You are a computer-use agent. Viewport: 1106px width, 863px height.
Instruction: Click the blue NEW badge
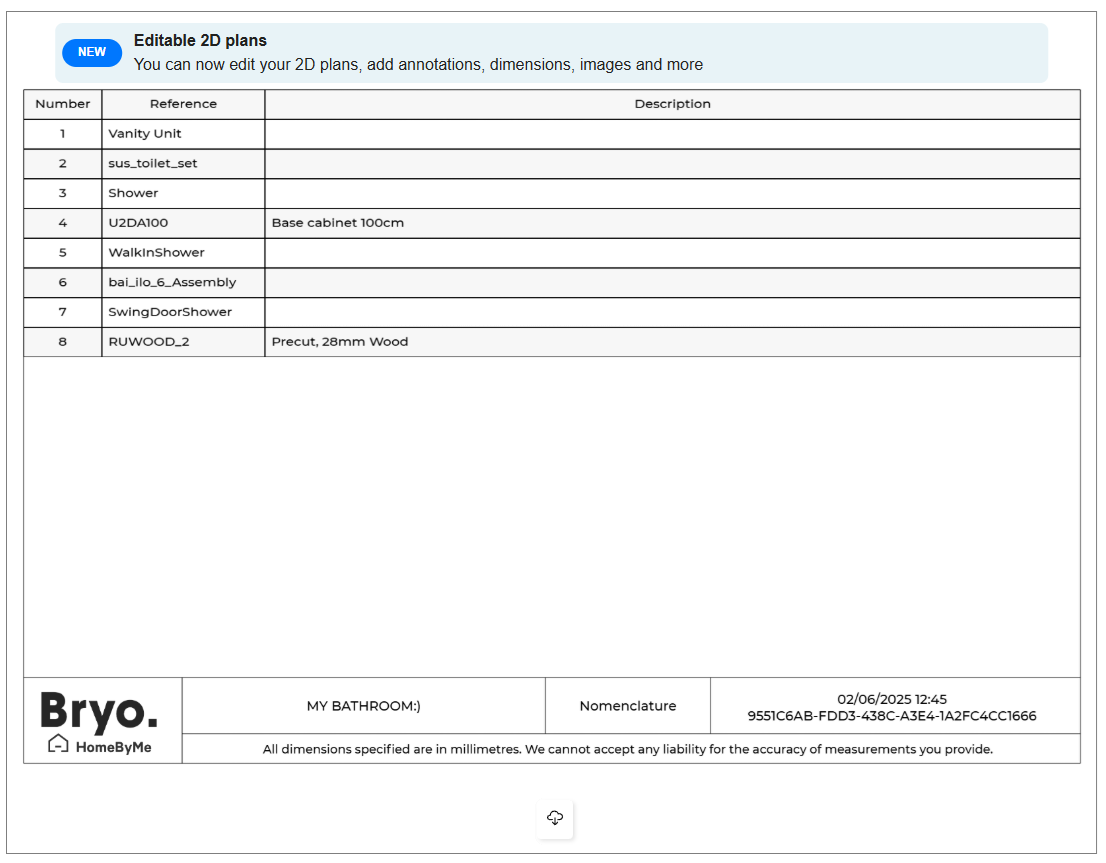click(92, 52)
